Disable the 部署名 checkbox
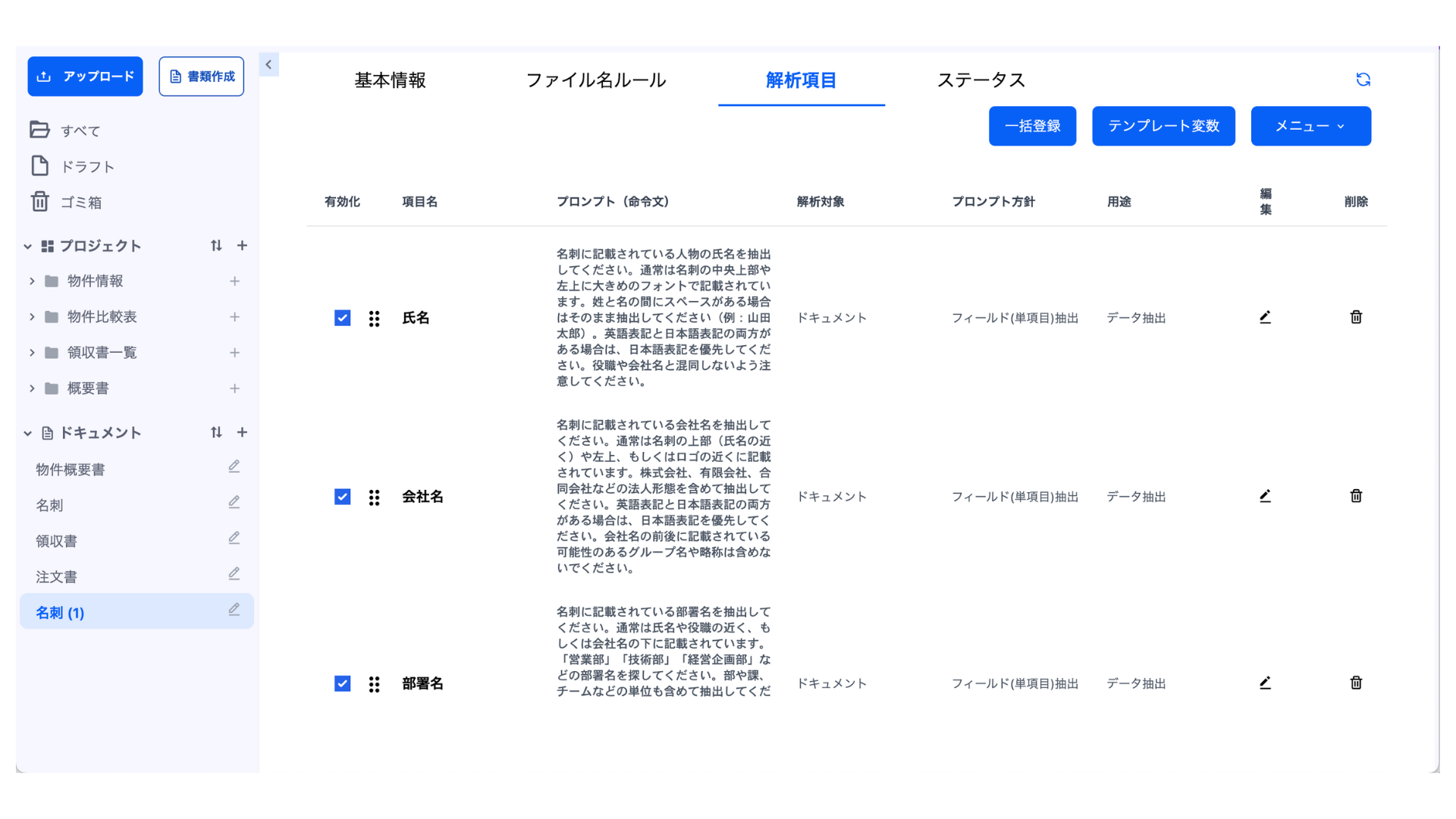 pos(342,683)
